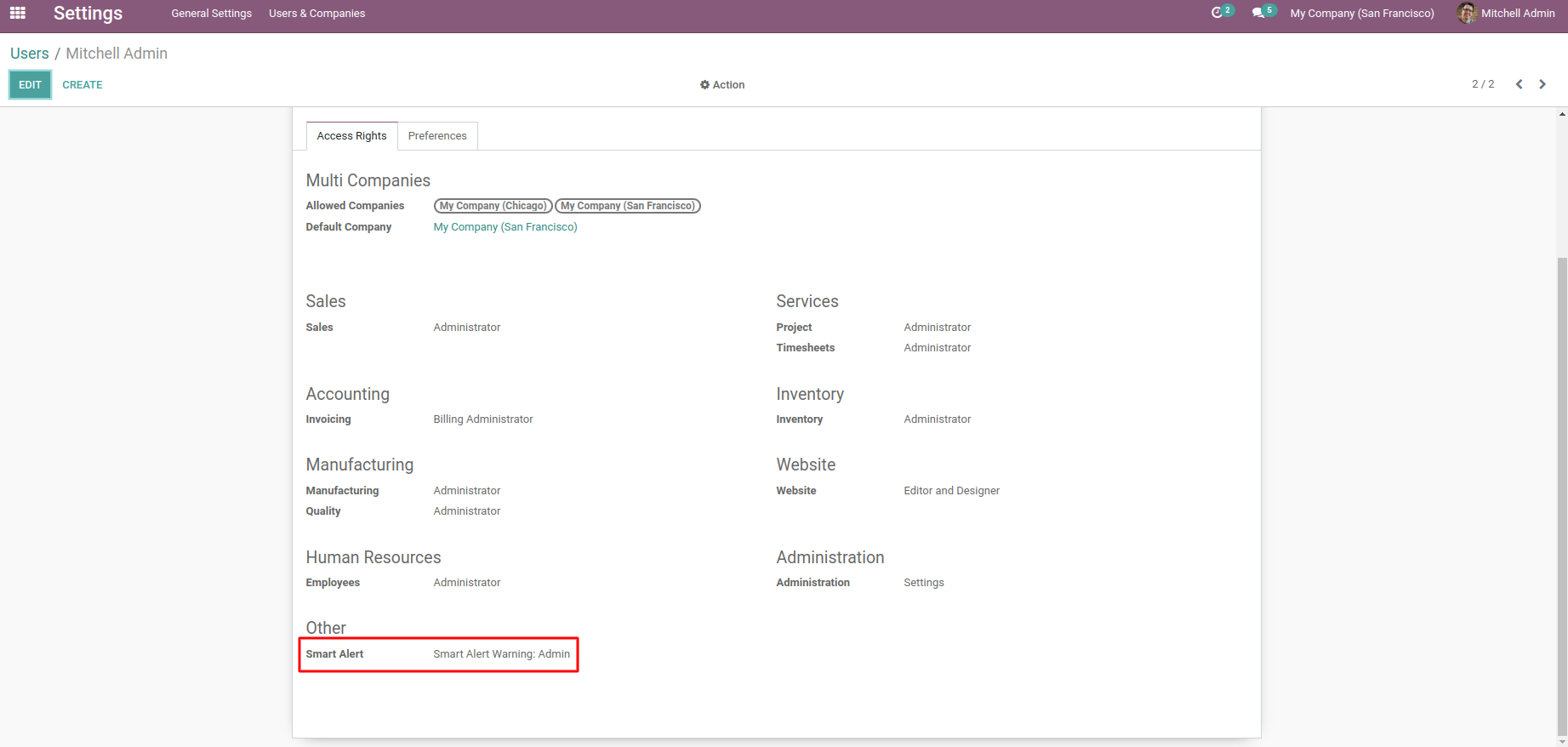Open the activities clock icon
The height and width of the screenshot is (747, 1568).
[x=1217, y=13]
